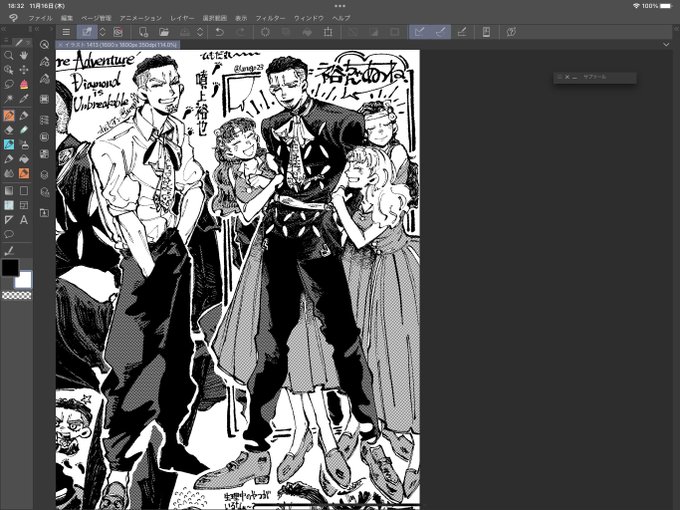
Task: Open the 編集 (Edit) menu
Action: tap(67, 18)
